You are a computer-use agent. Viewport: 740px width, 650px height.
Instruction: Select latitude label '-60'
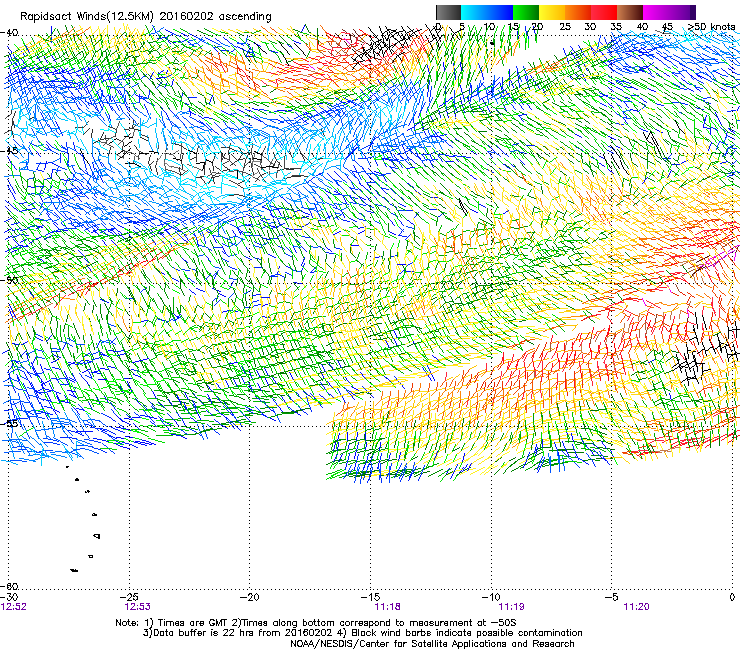coord(9,586)
